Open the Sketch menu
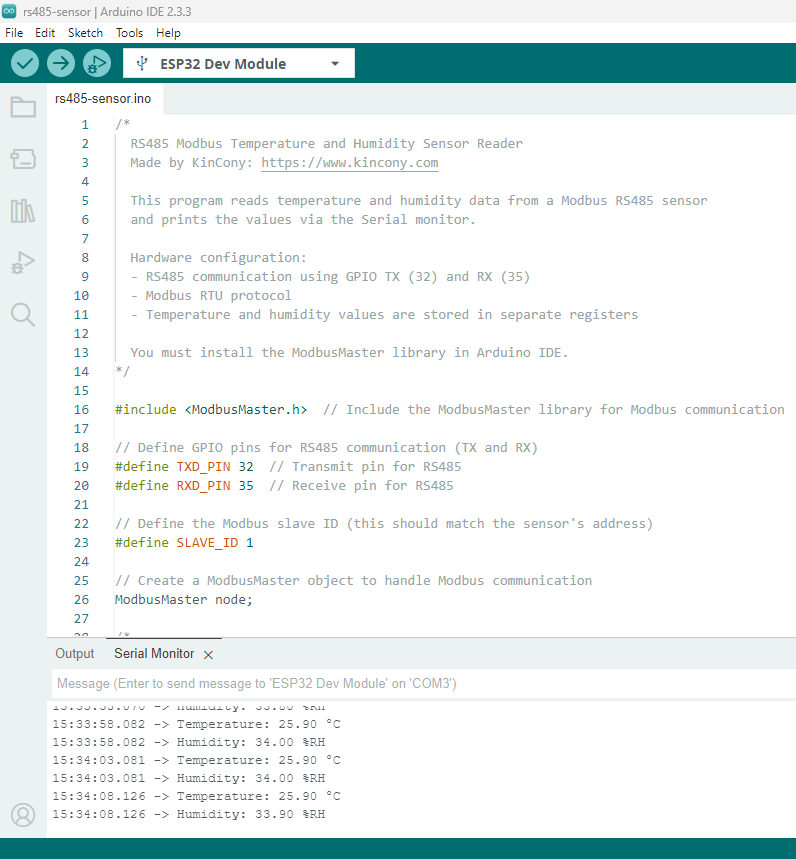This screenshot has height=859, width=796. tap(85, 33)
